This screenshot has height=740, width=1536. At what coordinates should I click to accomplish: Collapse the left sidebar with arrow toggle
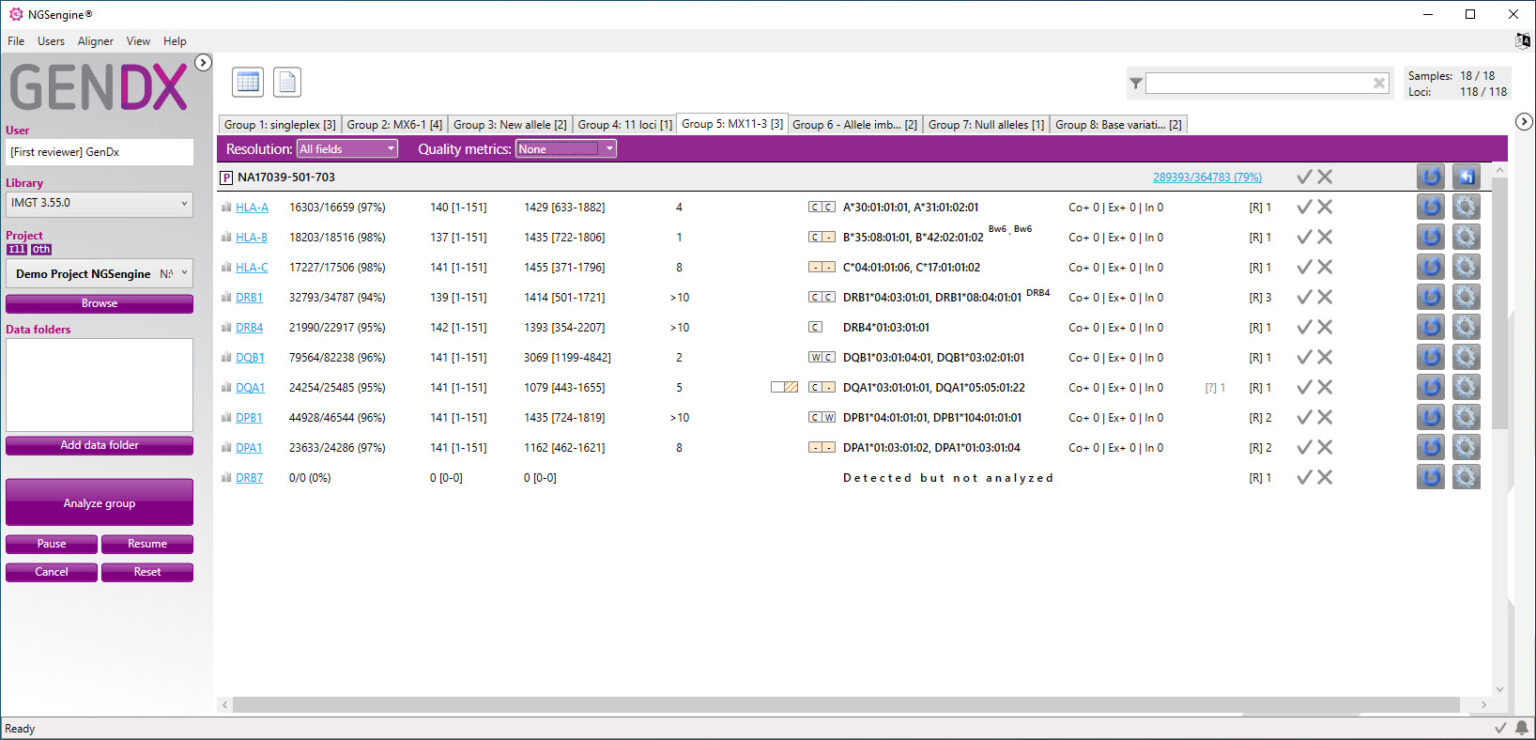[203, 63]
